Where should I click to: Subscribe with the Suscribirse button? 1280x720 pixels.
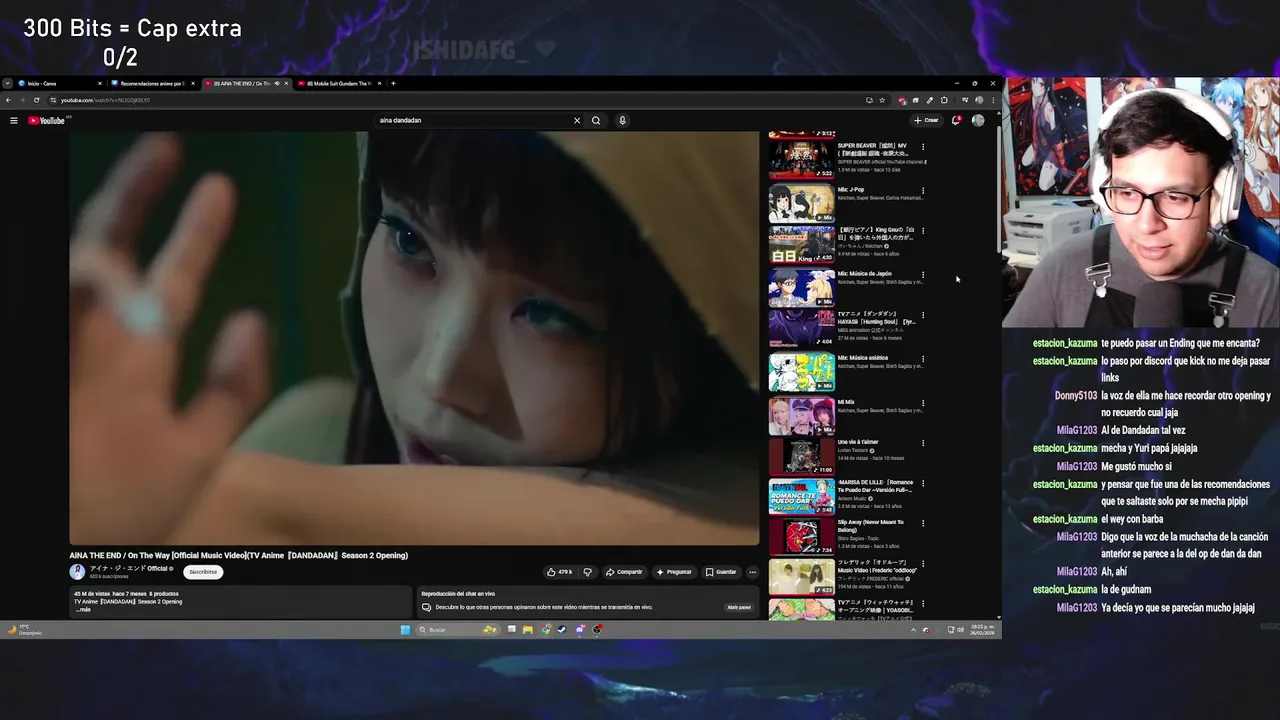pyautogui.click(x=203, y=572)
